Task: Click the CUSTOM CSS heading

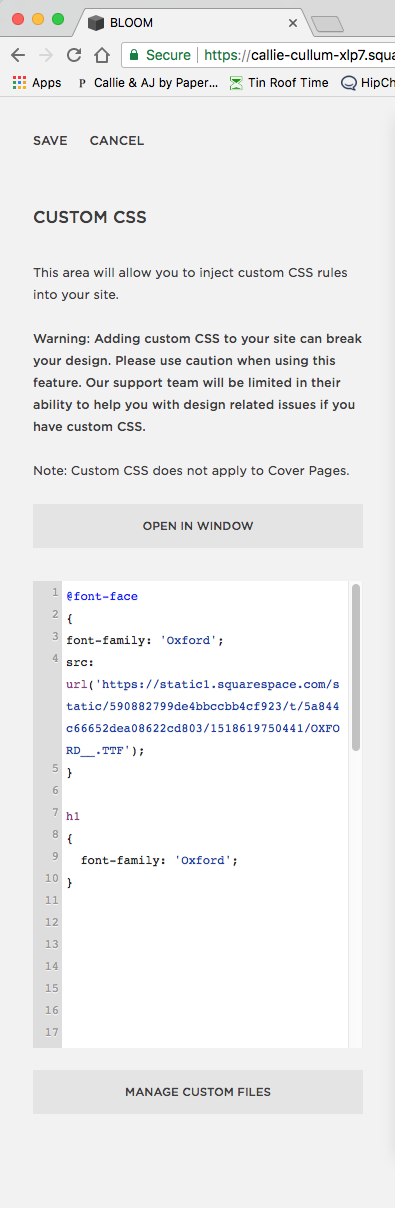Action: (x=90, y=218)
